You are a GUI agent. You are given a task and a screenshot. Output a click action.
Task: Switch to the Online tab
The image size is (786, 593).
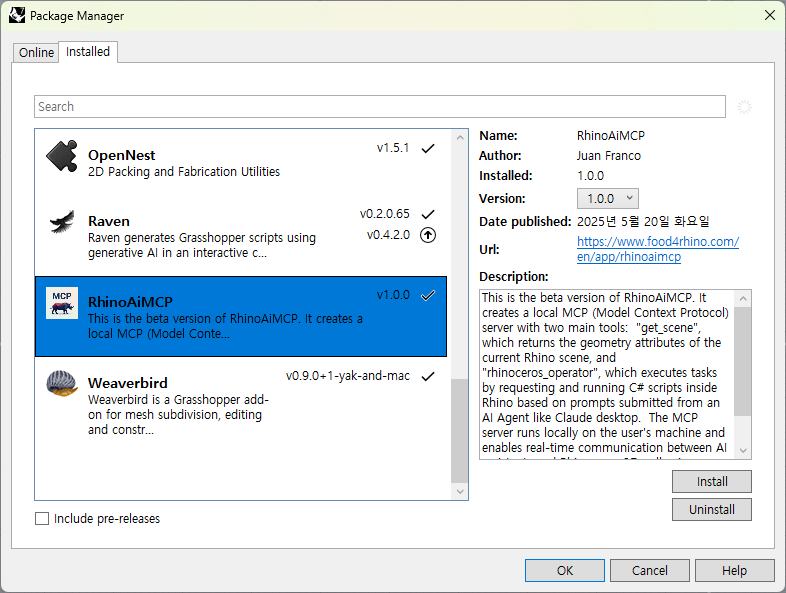click(x=36, y=52)
